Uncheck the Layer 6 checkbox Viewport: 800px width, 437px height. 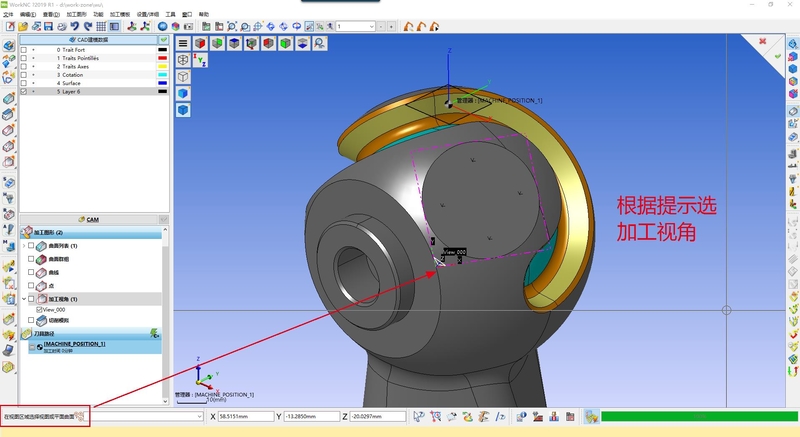24,91
